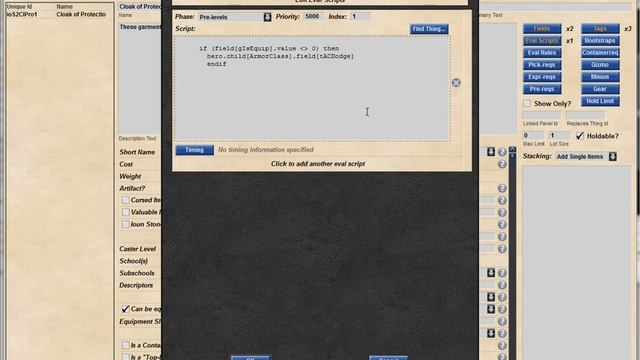The width and height of the screenshot is (640, 360).
Task: Open help for the Descriptors field
Action: [502, 285]
